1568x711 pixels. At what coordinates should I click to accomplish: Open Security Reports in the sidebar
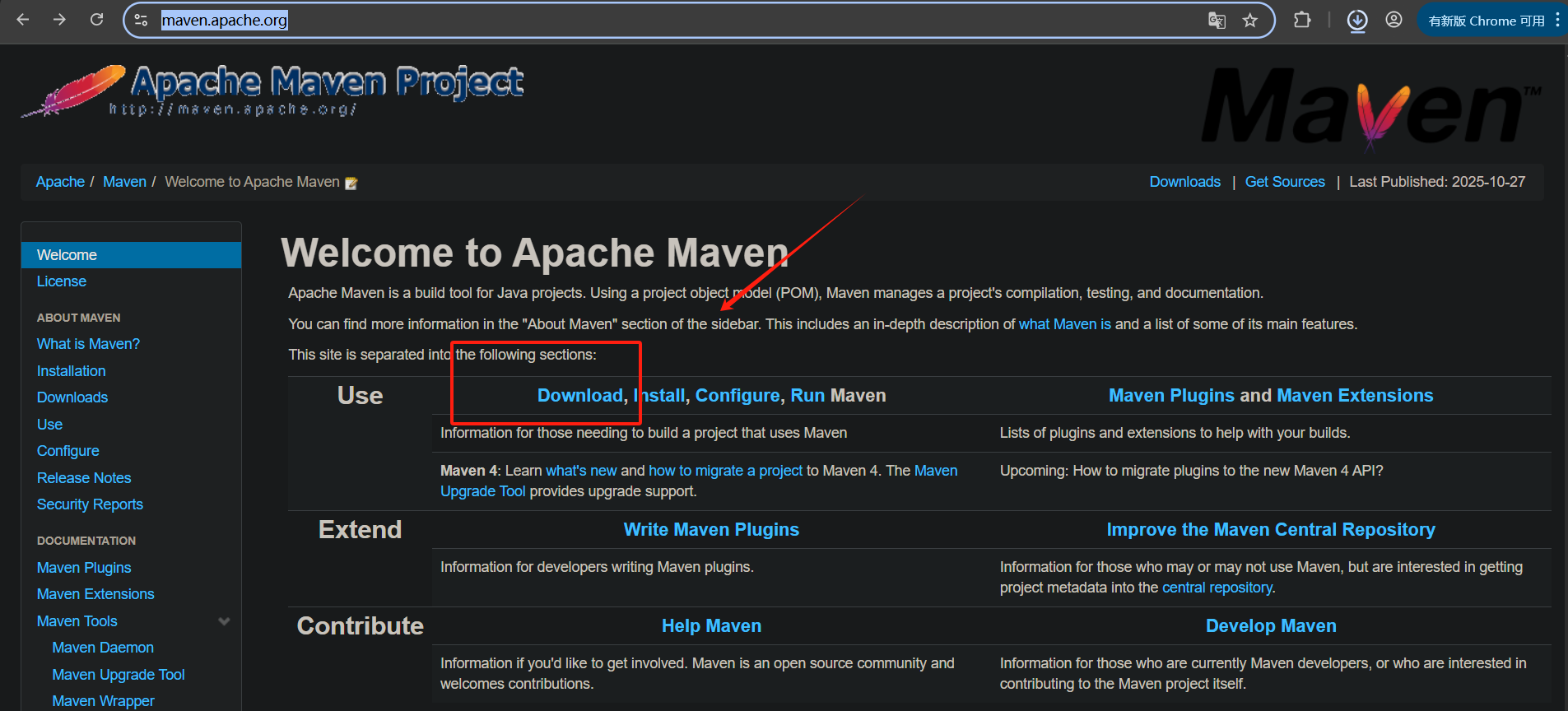point(90,504)
